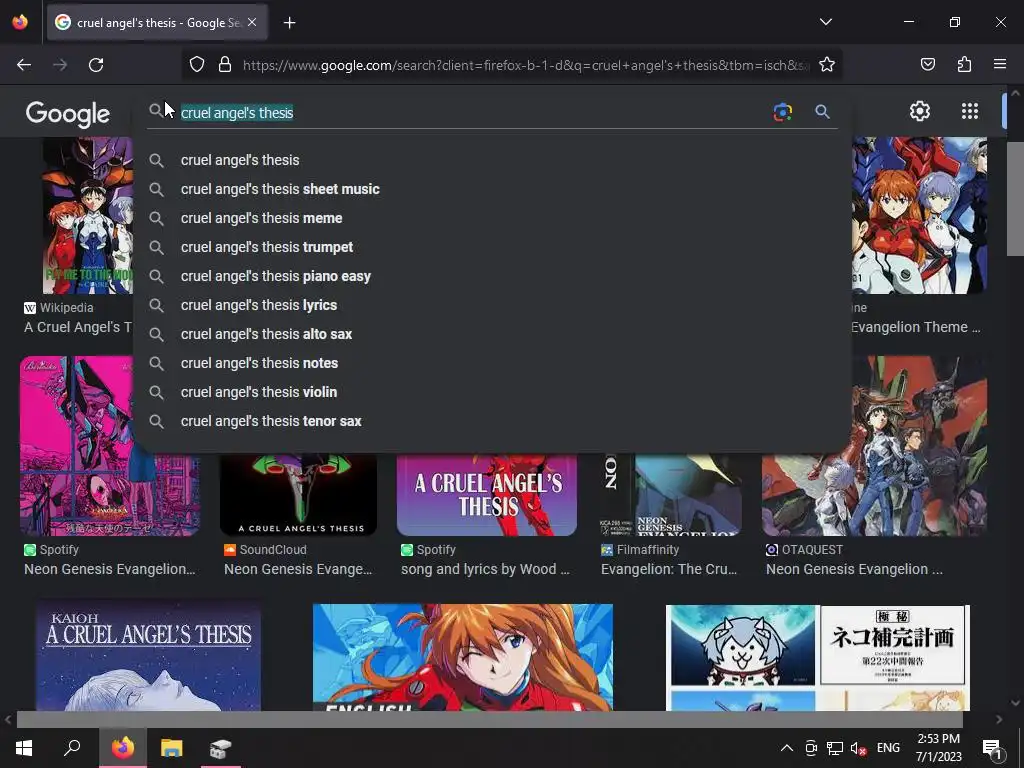Open the clock showing 2:53 PM

938,748
